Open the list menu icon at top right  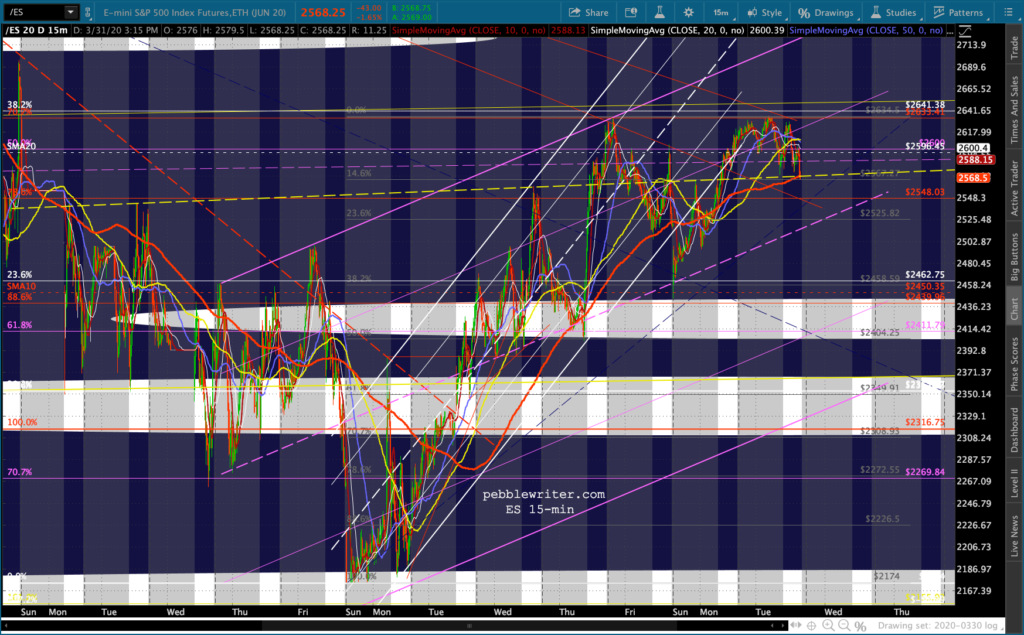pyautogui.click(x=1008, y=12)
